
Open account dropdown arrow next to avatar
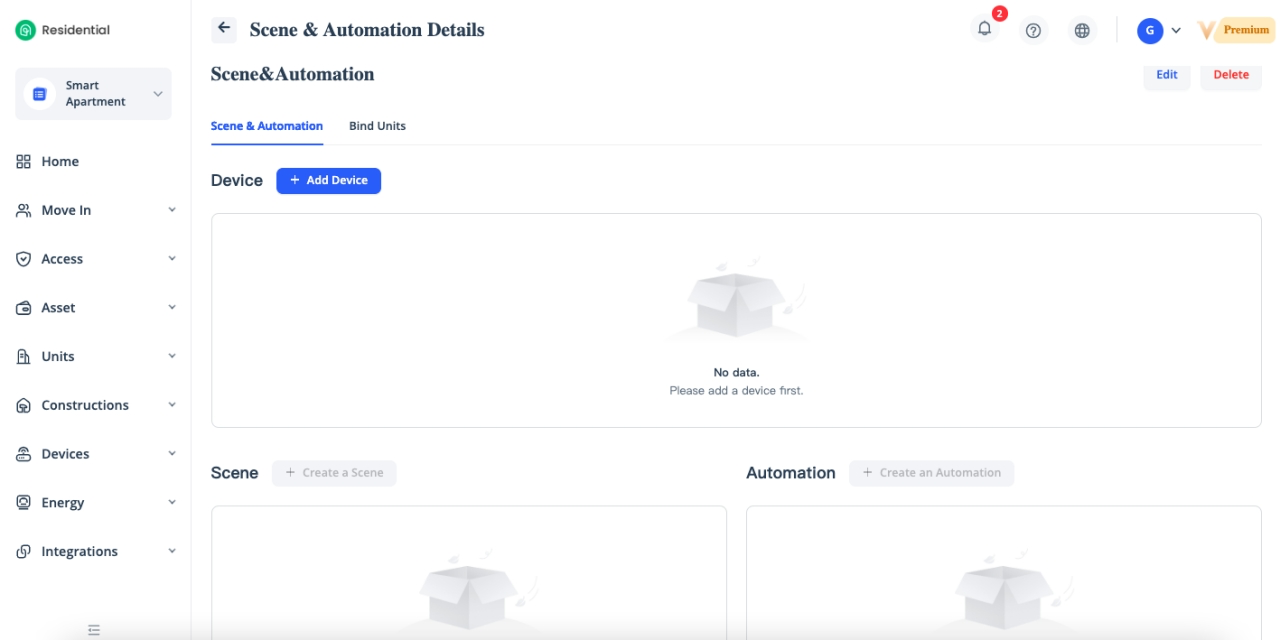pyautogui.click(x=1176, y=30)
